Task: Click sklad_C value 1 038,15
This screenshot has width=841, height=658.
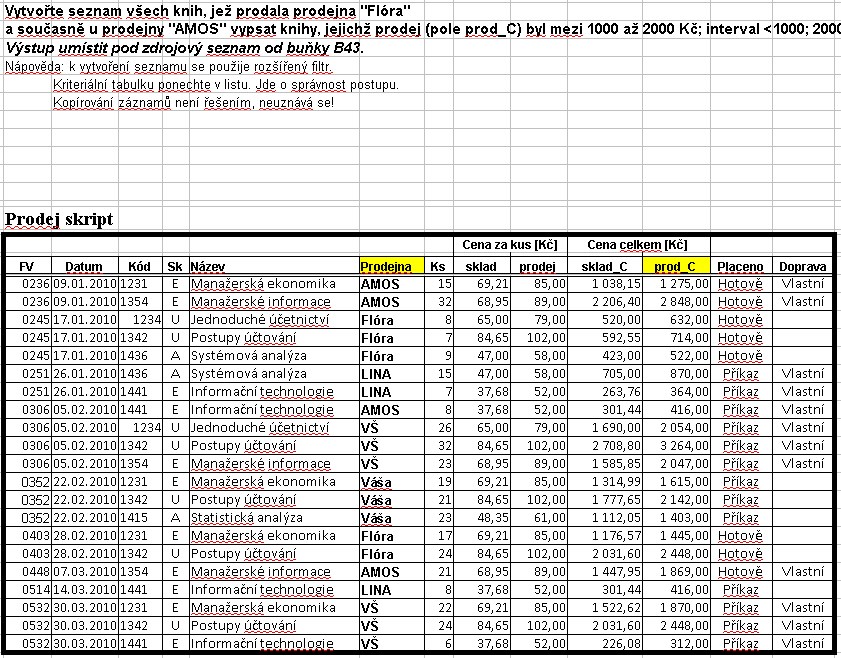Action: tap(604, 284)
